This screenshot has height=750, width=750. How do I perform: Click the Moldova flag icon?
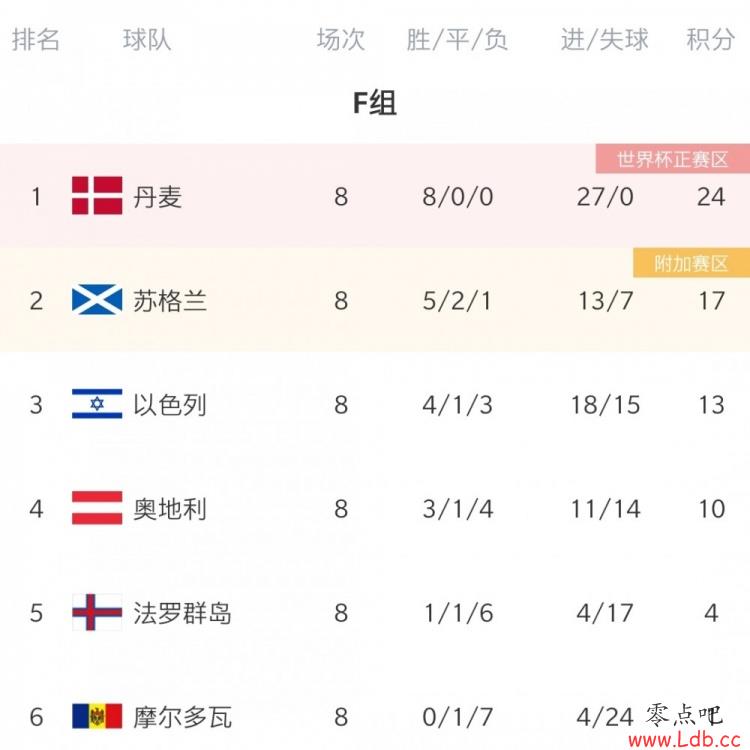[97, 716]
